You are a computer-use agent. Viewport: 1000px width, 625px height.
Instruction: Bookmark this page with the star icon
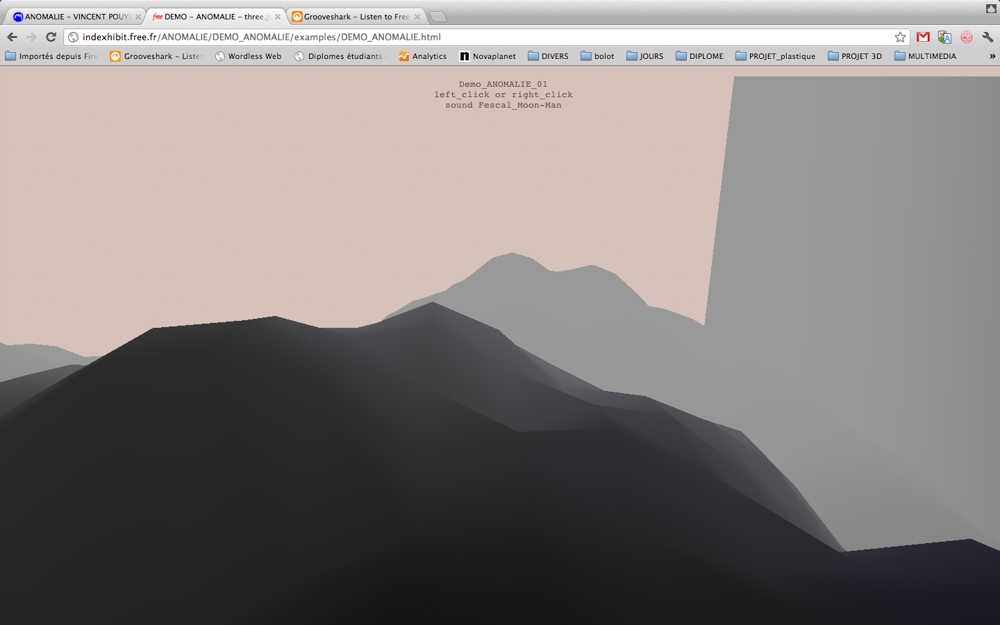tap(900, 37)
